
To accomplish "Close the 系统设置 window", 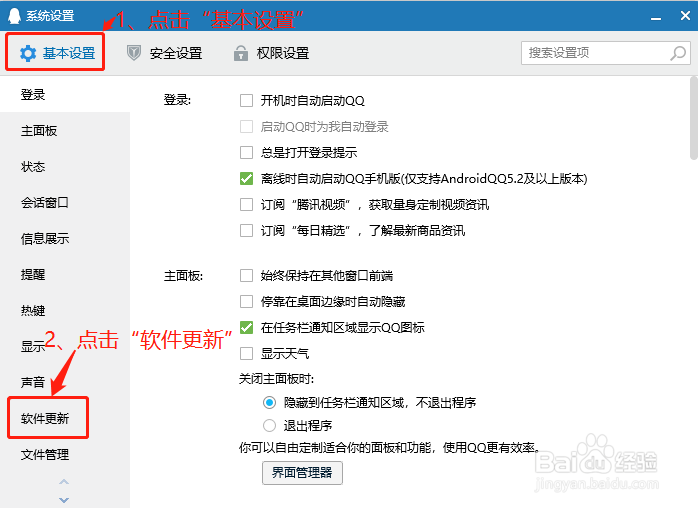I will click(685, 16).
